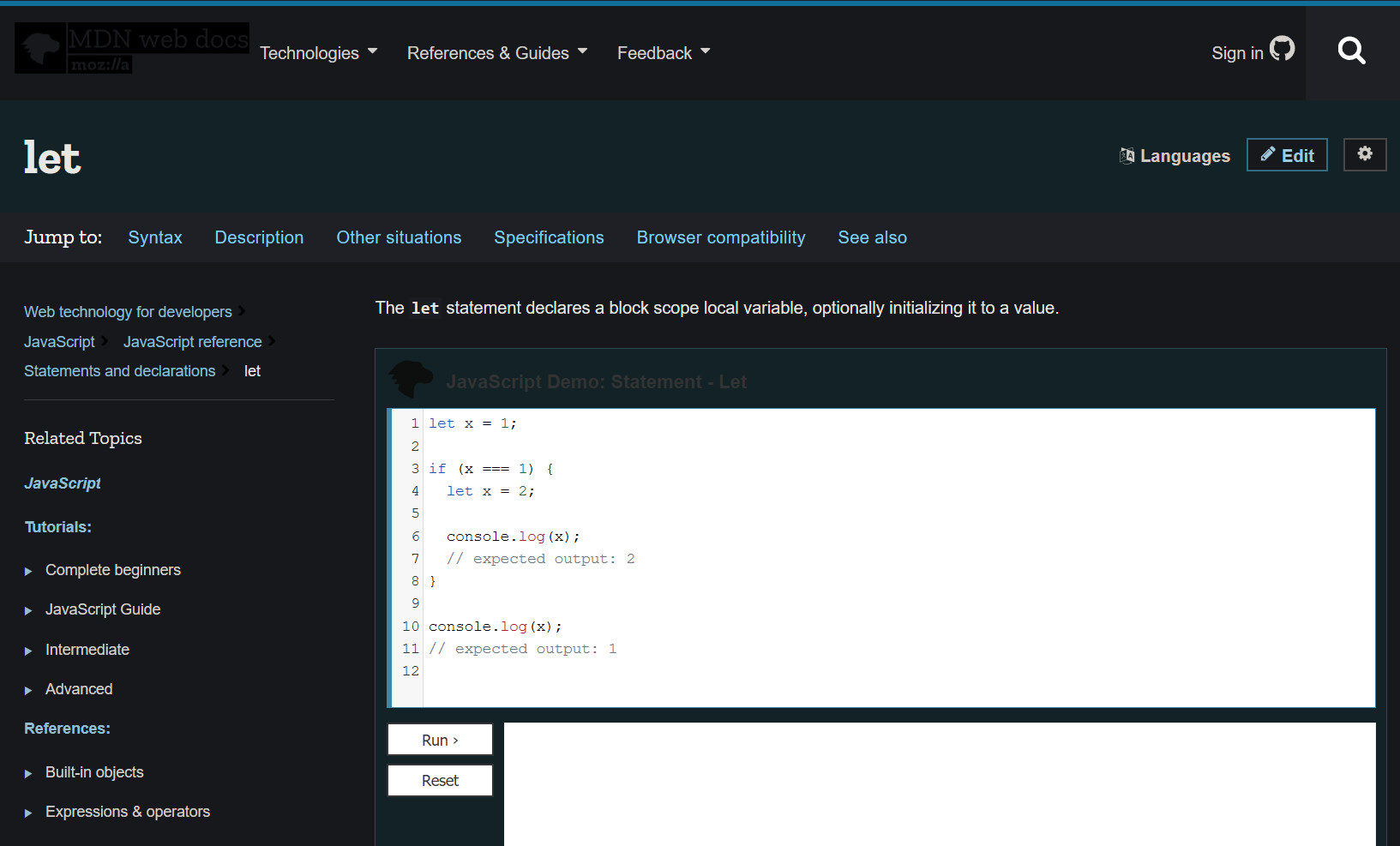Click the 'if (x === 1) {' line

click(x=491, y=469)
